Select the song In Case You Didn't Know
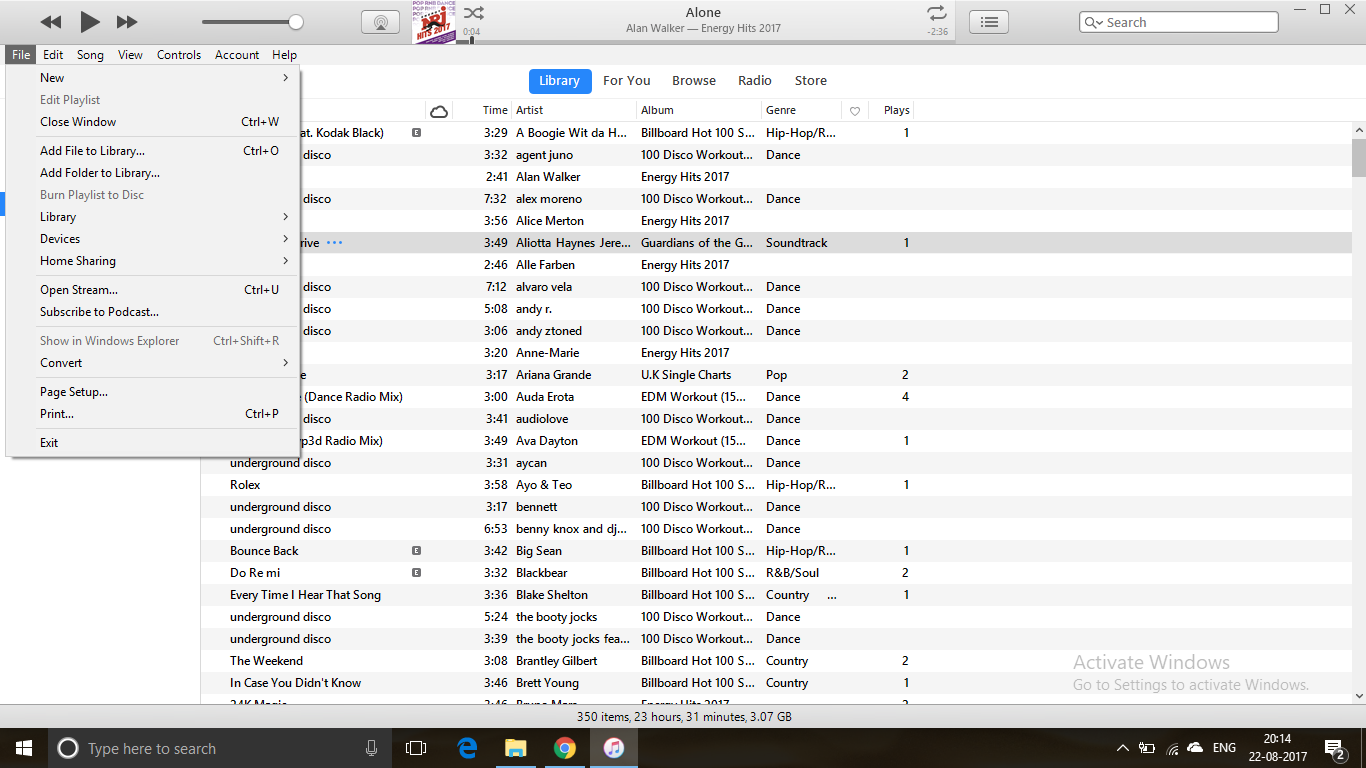This screenshot has width=1366, height=768. coord(295,683)
